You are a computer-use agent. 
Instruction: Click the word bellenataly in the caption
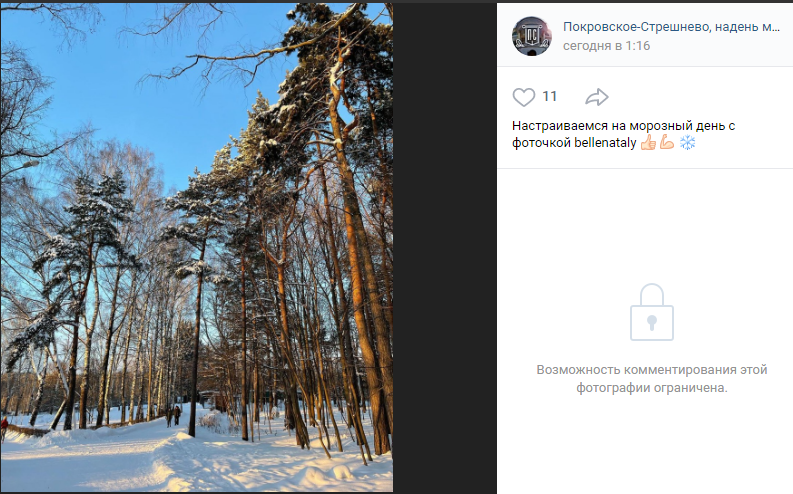point(605,143)
